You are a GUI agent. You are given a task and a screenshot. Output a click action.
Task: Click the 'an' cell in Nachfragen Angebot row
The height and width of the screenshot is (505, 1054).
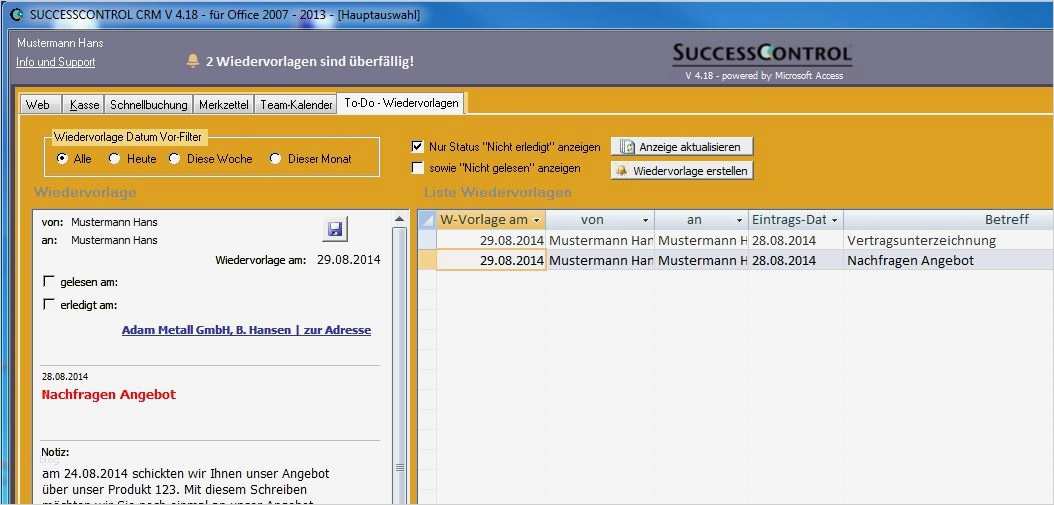[x=701, y=260]
